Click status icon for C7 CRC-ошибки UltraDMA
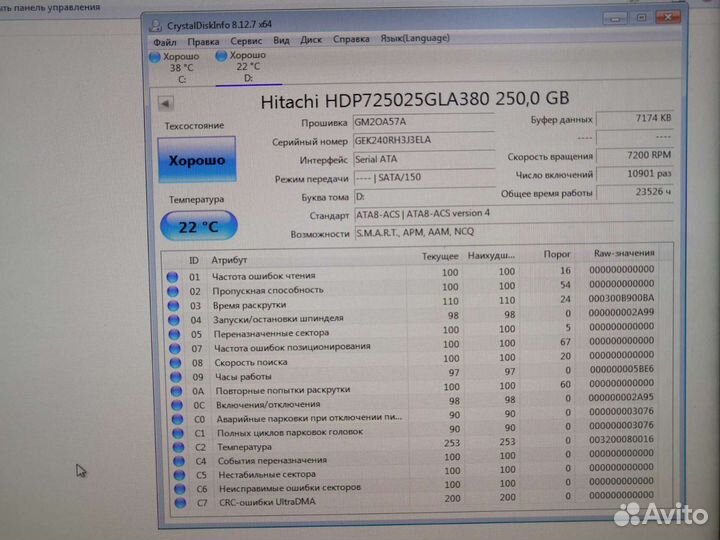Screen dimensions: 720x540 (x=180, y=503)
